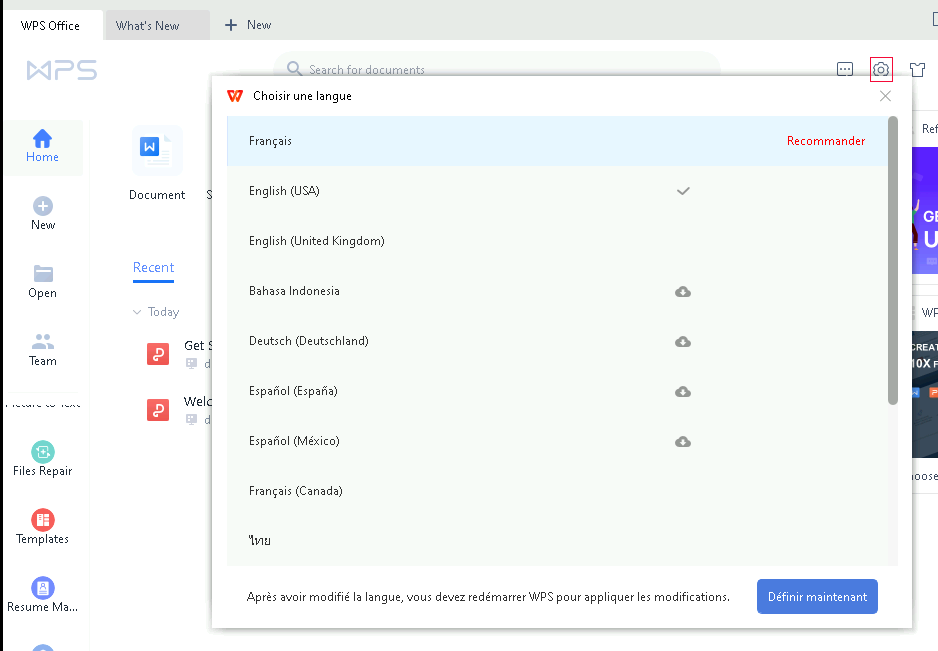Open the Team sidebar icon
The height and width of the screenshot is (651, 938).
click(x=42, y=342)
